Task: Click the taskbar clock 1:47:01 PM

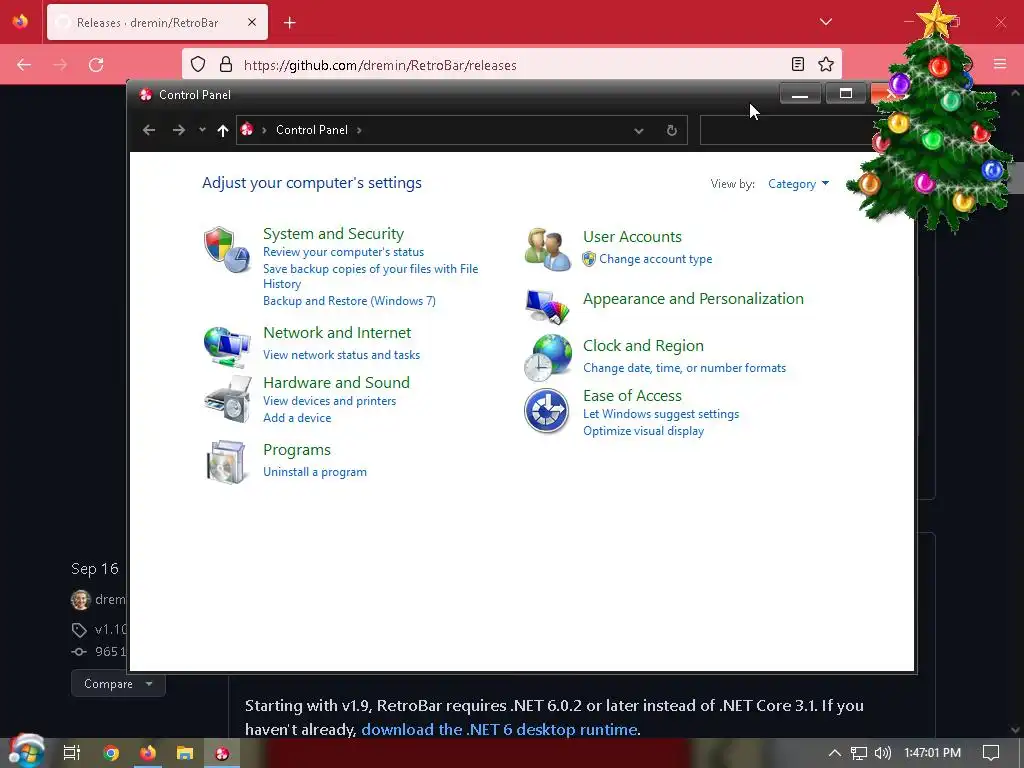Action: click(x=933, y=753)
